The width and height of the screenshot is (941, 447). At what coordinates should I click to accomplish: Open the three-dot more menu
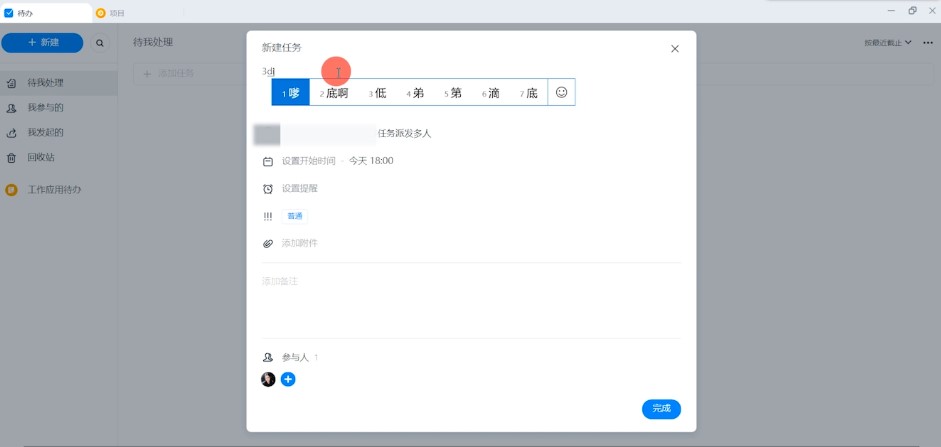pyautogui.click(x=928, y=43)
